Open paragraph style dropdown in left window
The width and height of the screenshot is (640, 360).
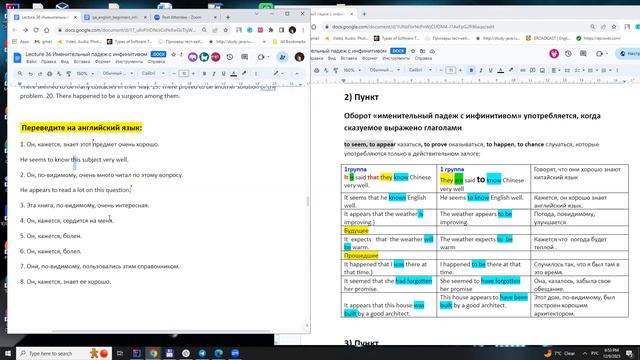[118, 73]
